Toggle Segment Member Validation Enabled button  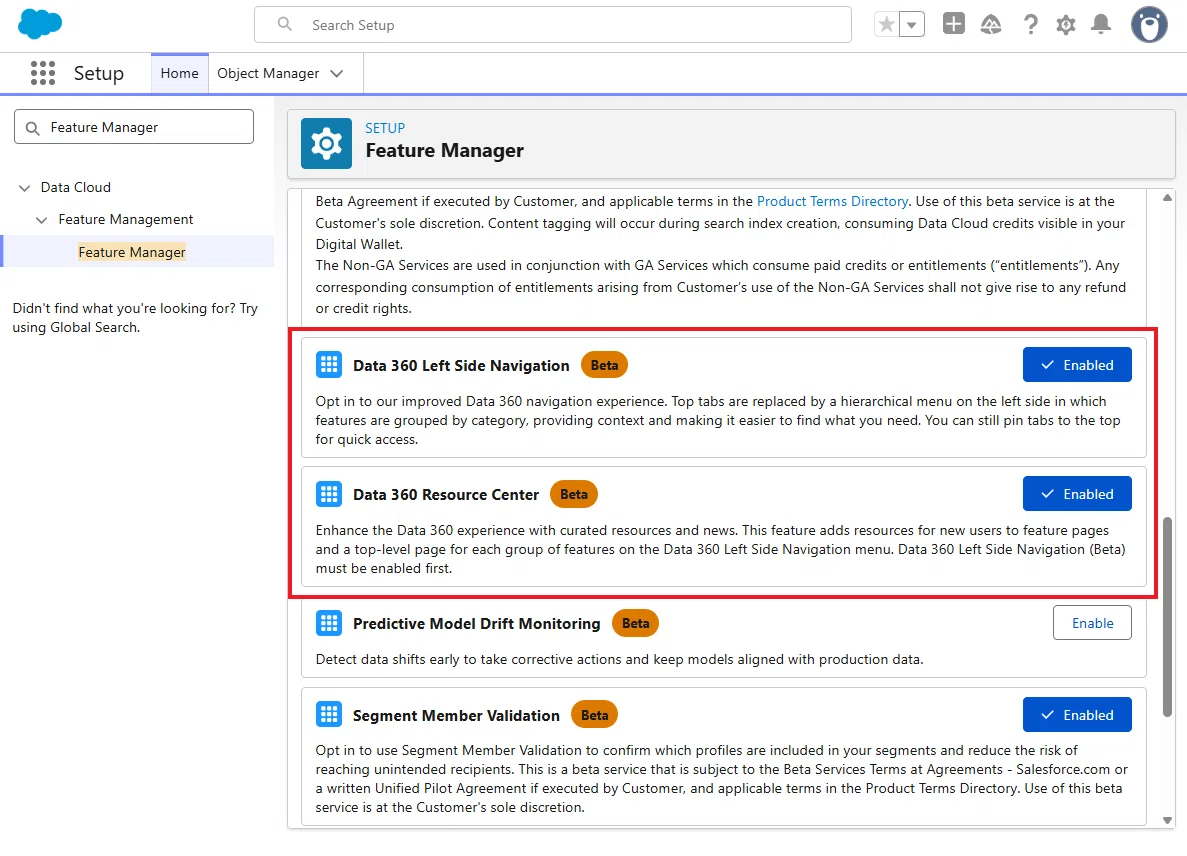[1076, 714]
